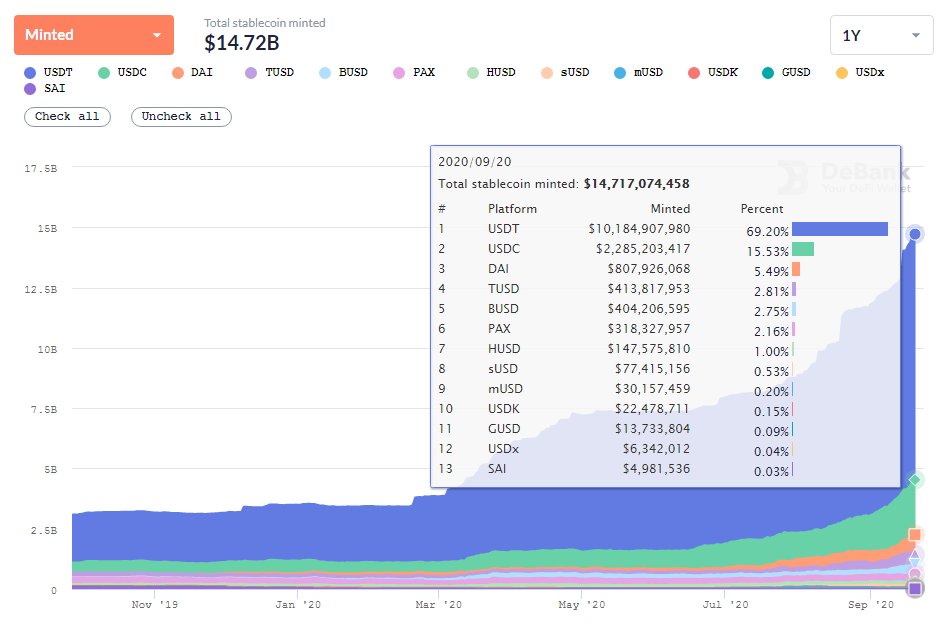
Task: Click the Jul '20 x-axis label
Action: click(x=726, y=605)
